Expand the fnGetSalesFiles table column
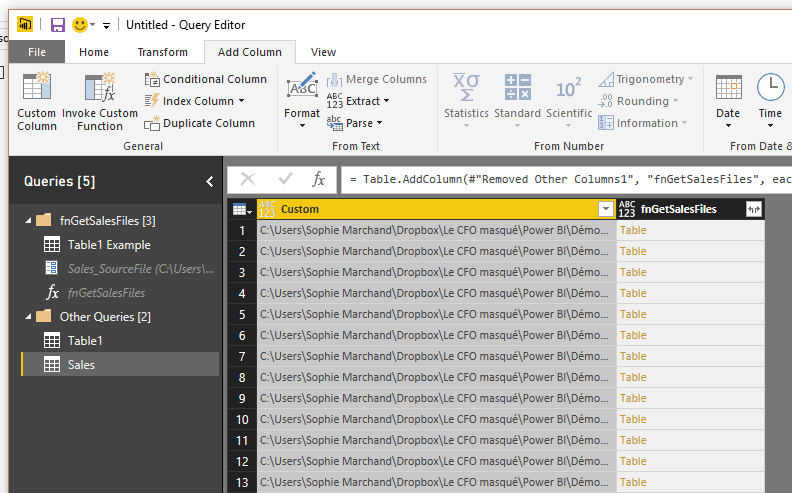Image resolution: width=792 pixels, height=493 pixels. pos(753,209)
